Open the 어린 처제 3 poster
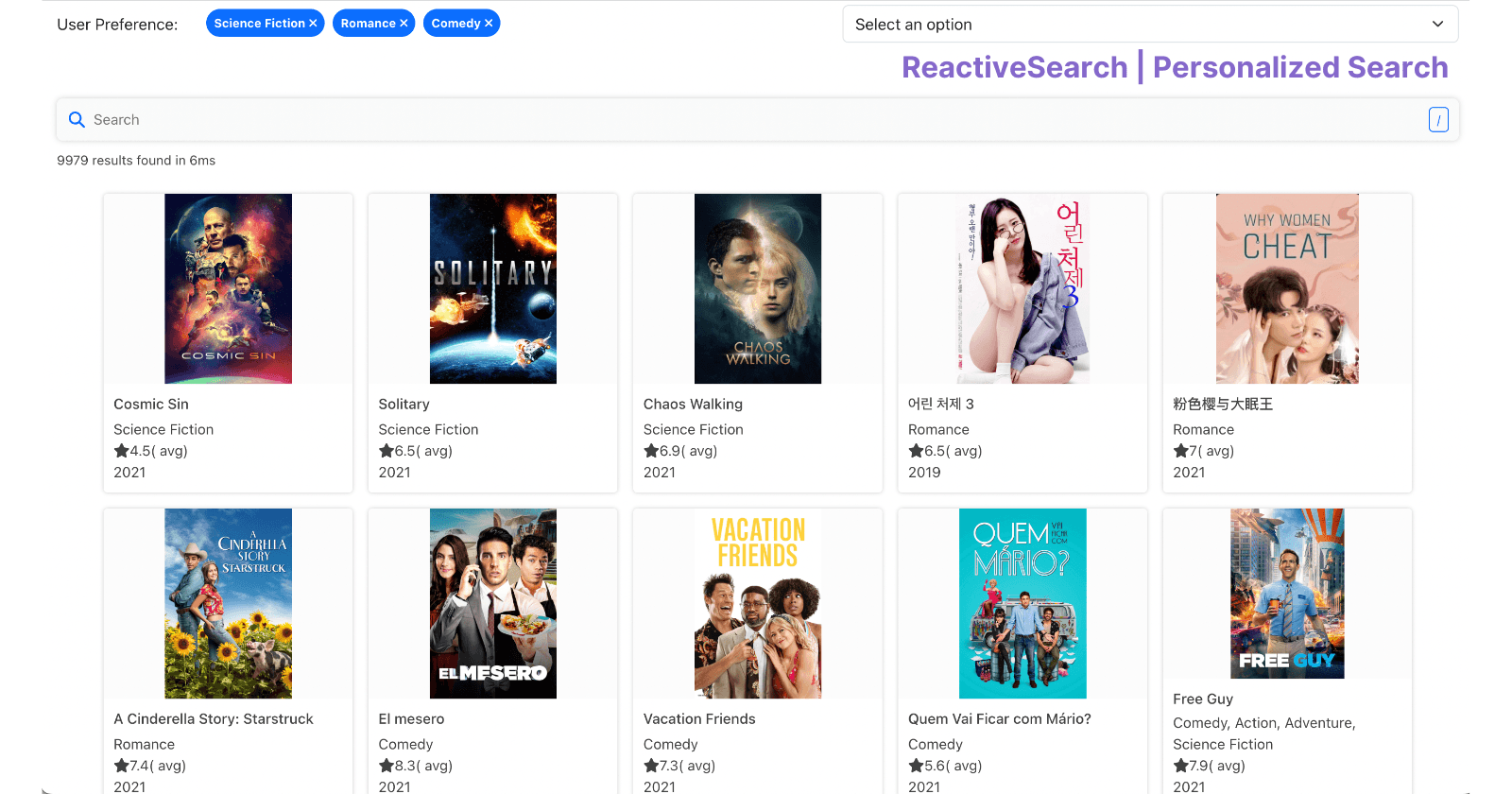 tap(1022, 288)
